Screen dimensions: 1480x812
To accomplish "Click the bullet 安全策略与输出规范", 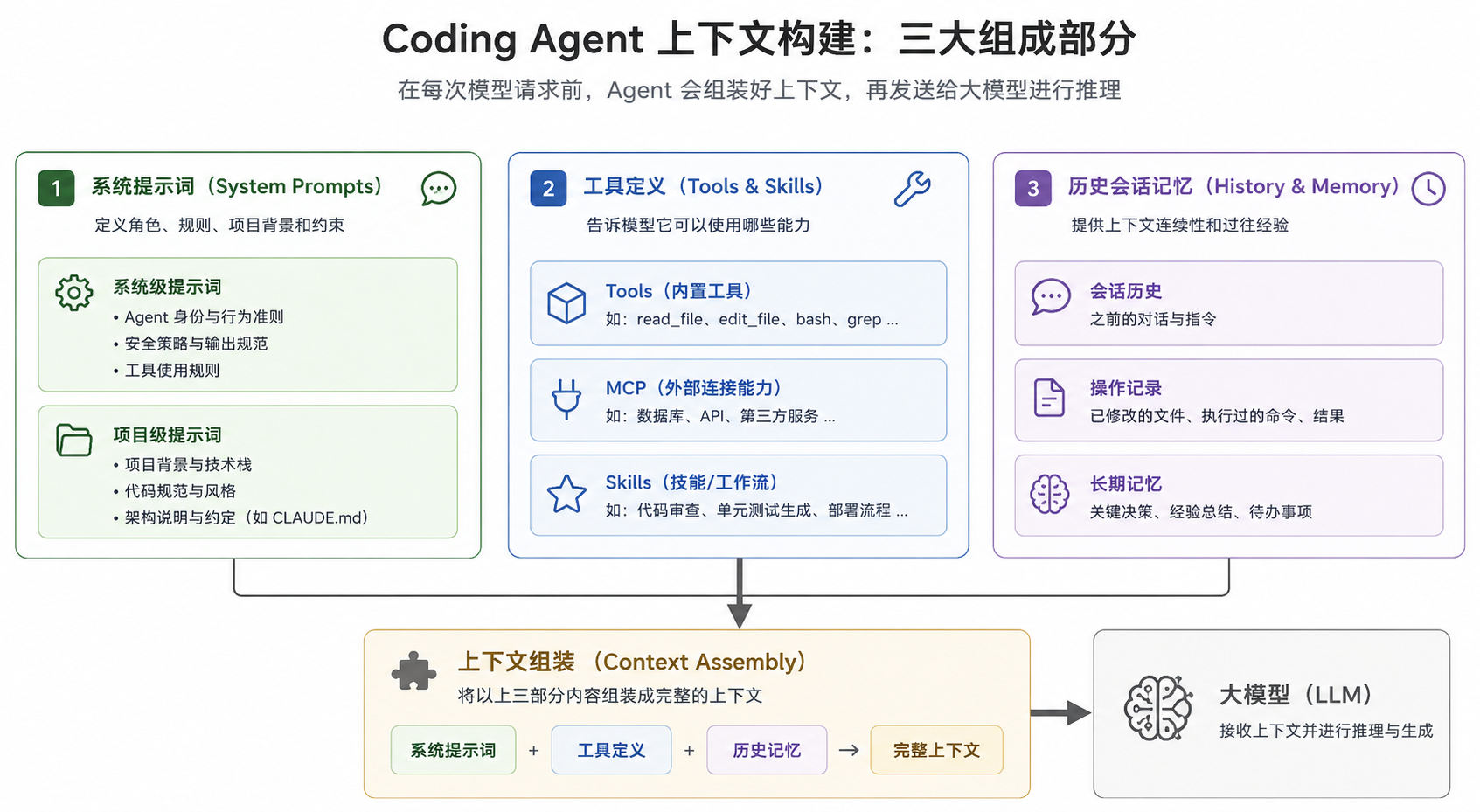I will point(191,344).
